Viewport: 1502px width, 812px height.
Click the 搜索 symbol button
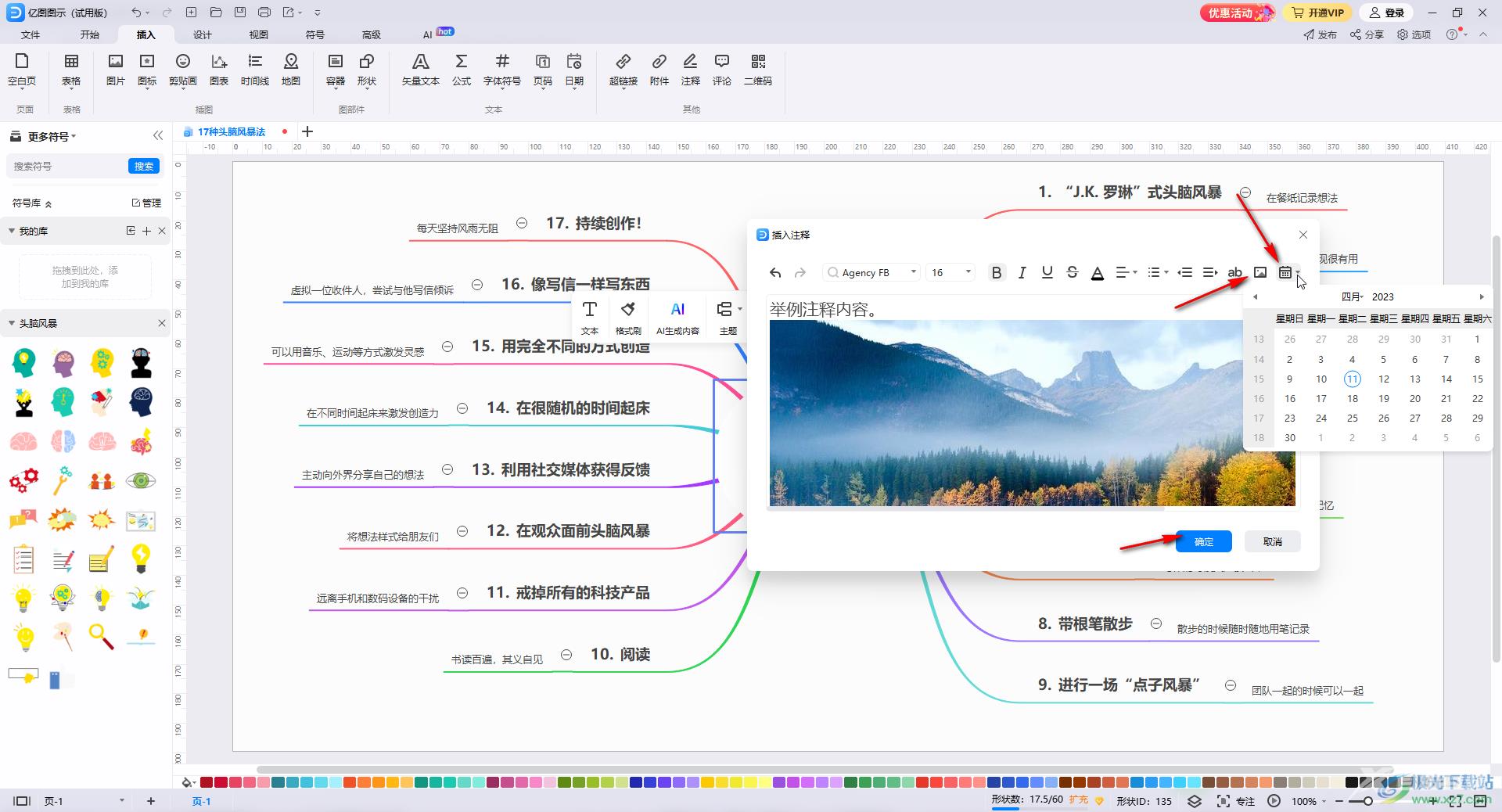pos(144,166)
